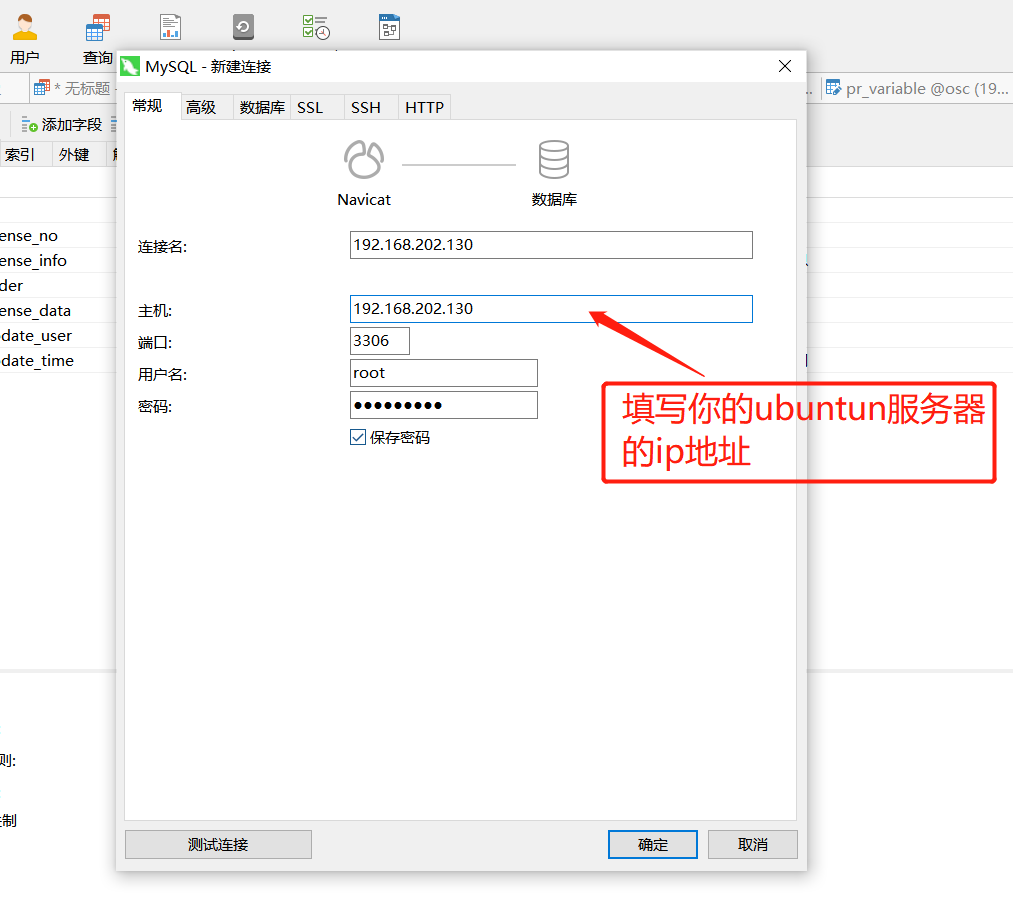The image size is (1013, 919).
Task: Open the 外键 tab in background window
Action: (79, 155)
